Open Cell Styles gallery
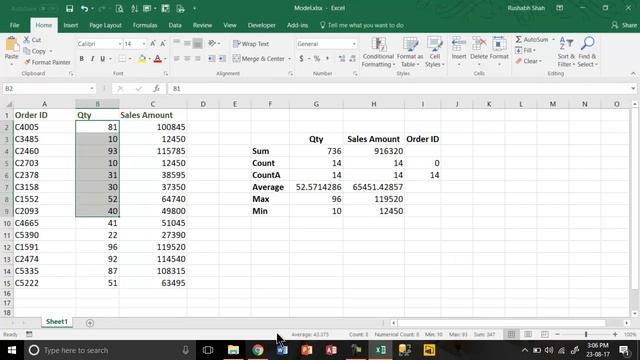The image size is (640, 360). (435, 52)
